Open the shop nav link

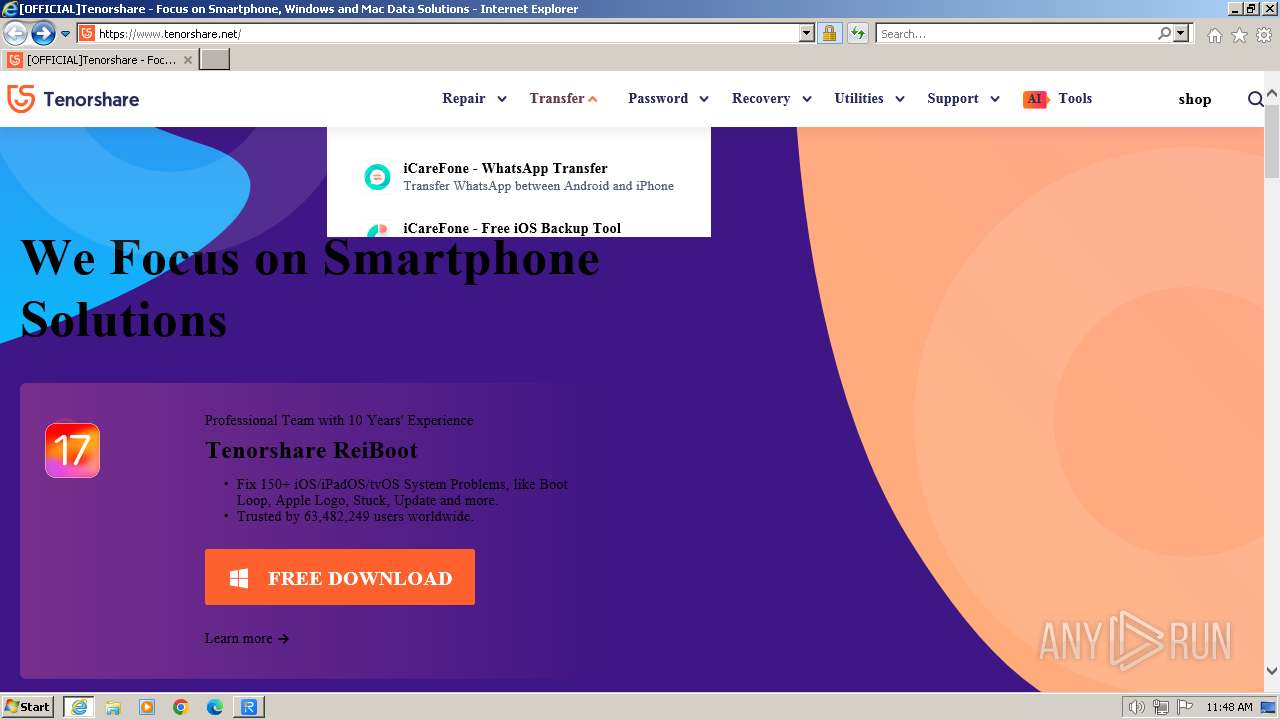coord(1194,99)
